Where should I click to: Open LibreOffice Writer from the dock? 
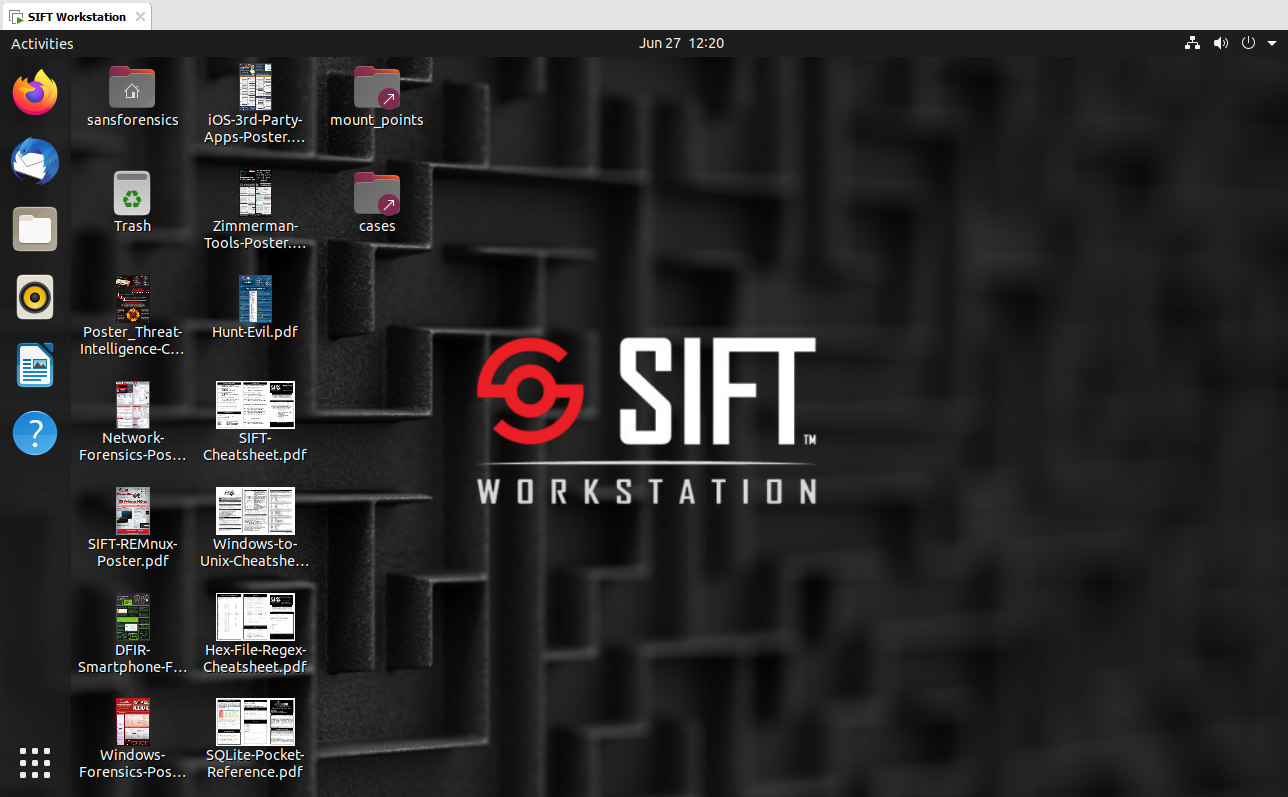click(x=35, y=365)
